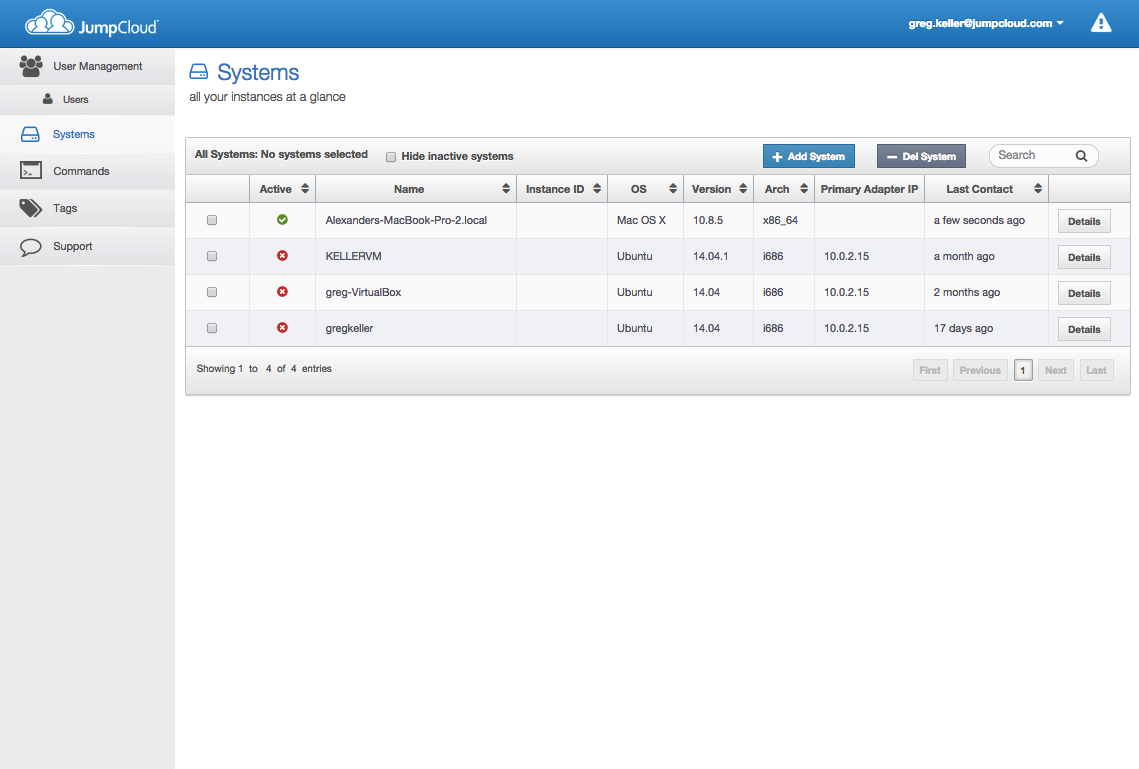The height and width of the screenshot is (769, 1139).
Task: Click Primary Adapter IP column header
Action: tap(869, 189)
